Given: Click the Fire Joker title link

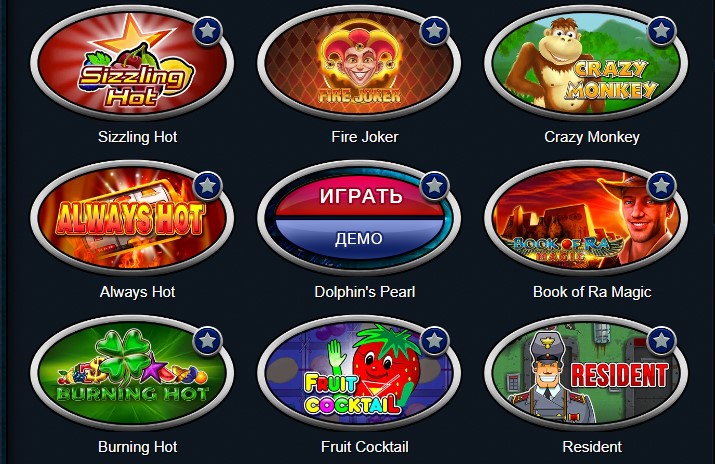Looking at the screenshot, I should pyautogui.click(x=364, y=137).
